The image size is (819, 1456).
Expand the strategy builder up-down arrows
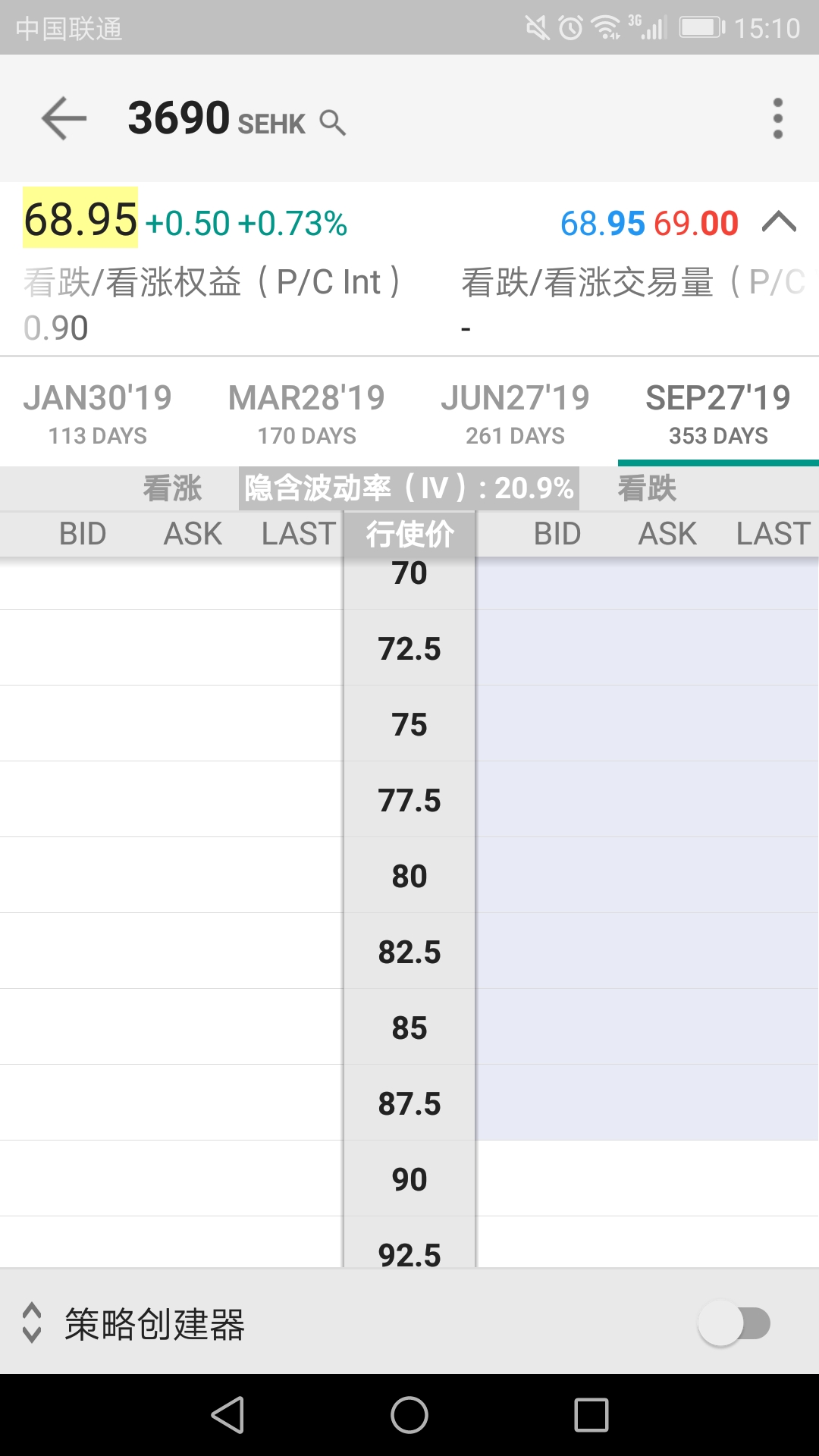pyautogui.click(x=32, y=1323)
